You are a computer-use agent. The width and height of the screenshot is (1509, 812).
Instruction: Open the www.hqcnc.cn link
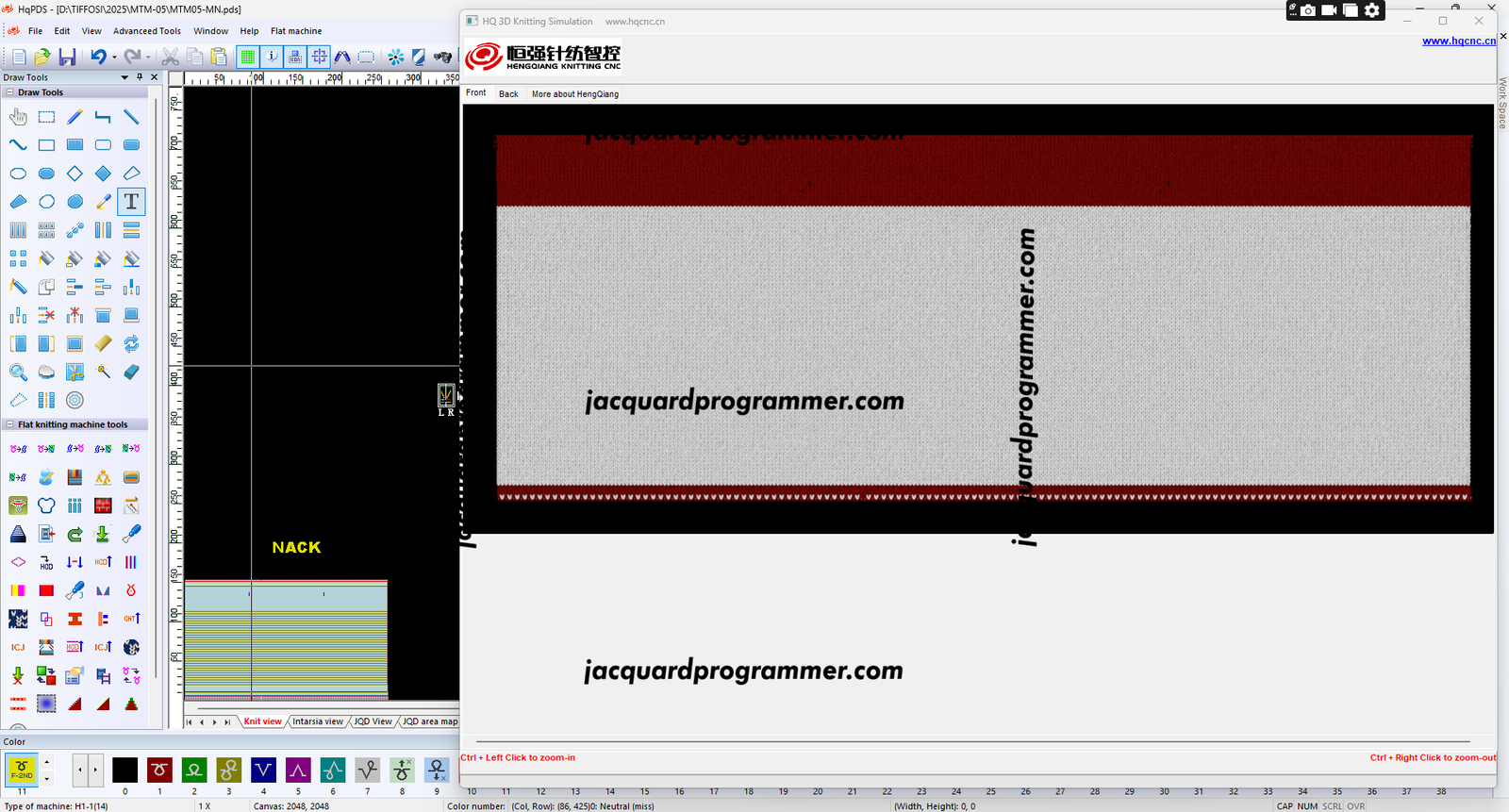click(x=1458, y=41)
